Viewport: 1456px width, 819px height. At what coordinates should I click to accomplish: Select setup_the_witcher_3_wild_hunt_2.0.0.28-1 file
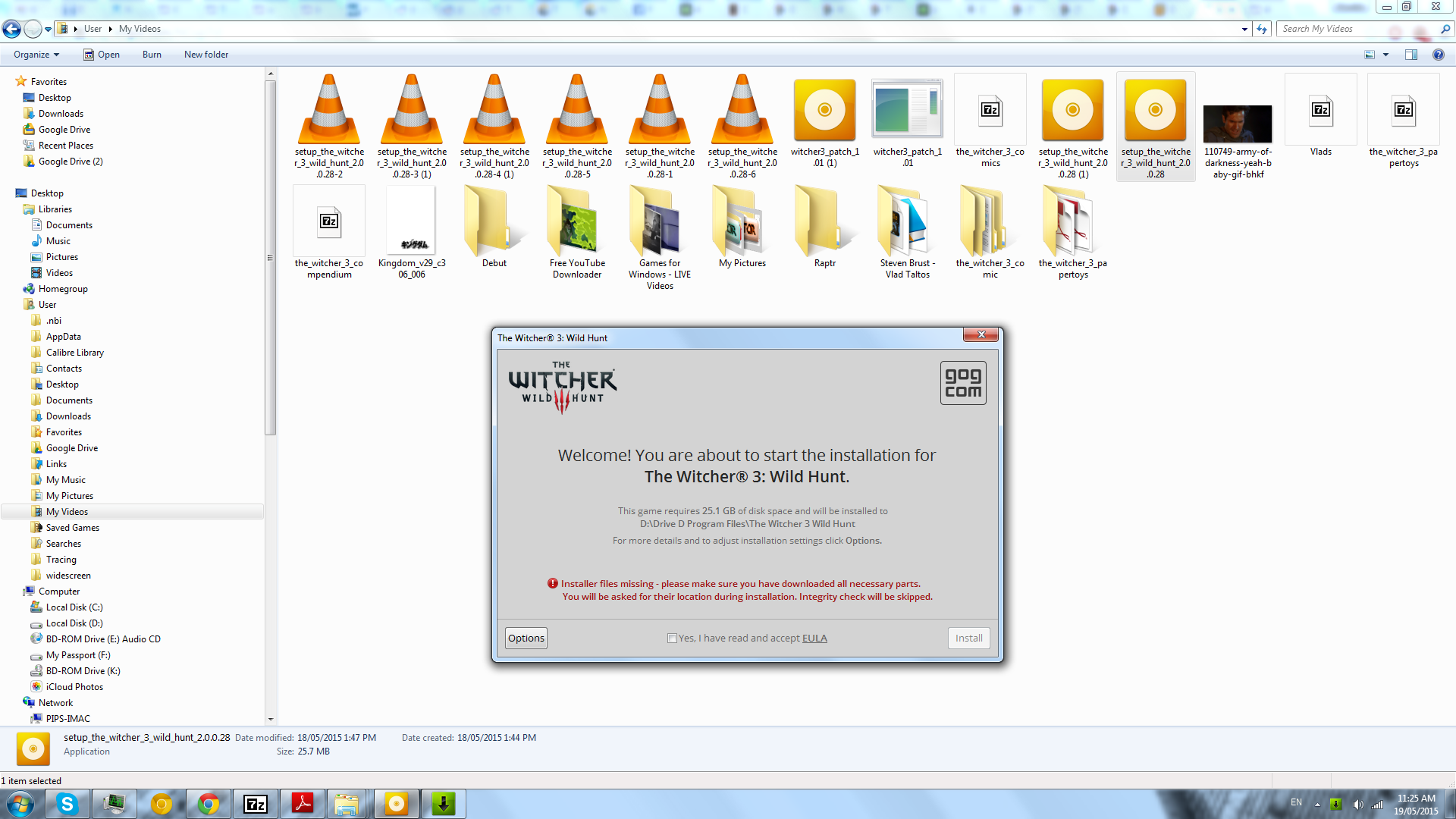[x=660, y=126]
